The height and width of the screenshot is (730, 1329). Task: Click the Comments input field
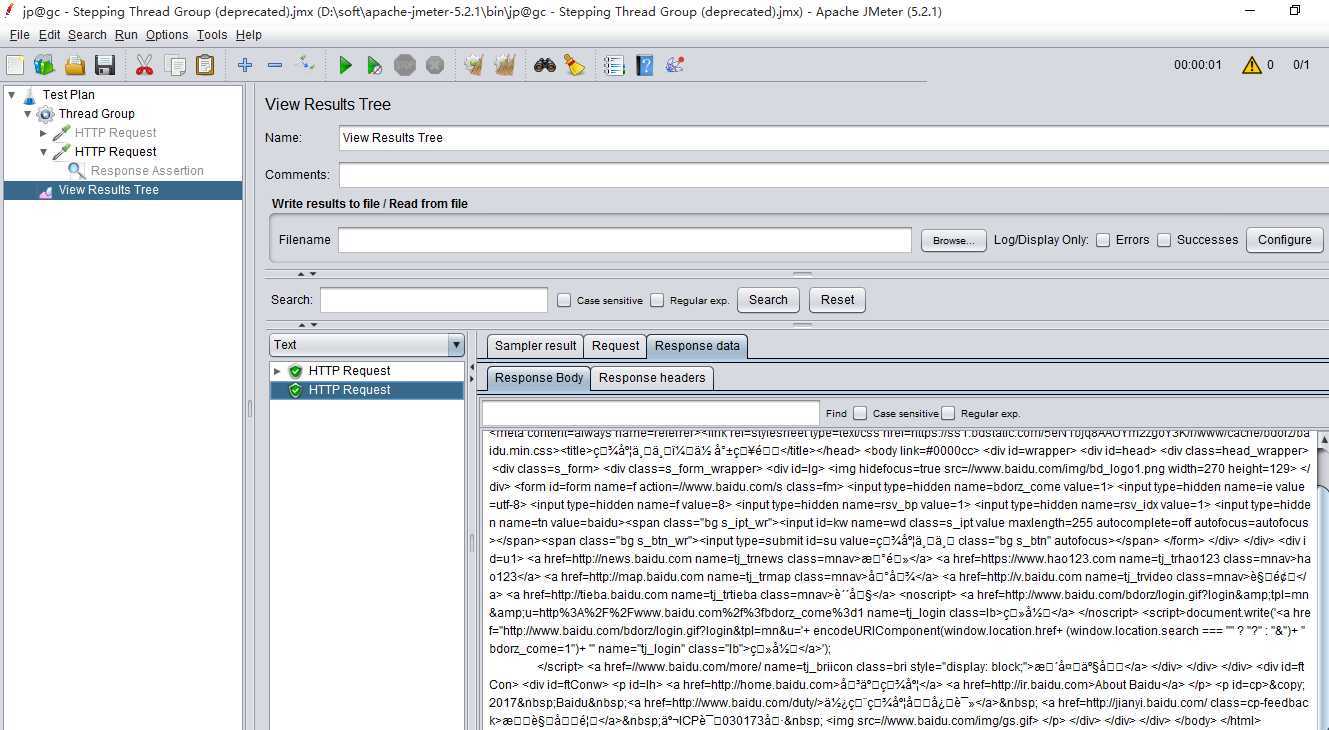click(x=834, y=175)
